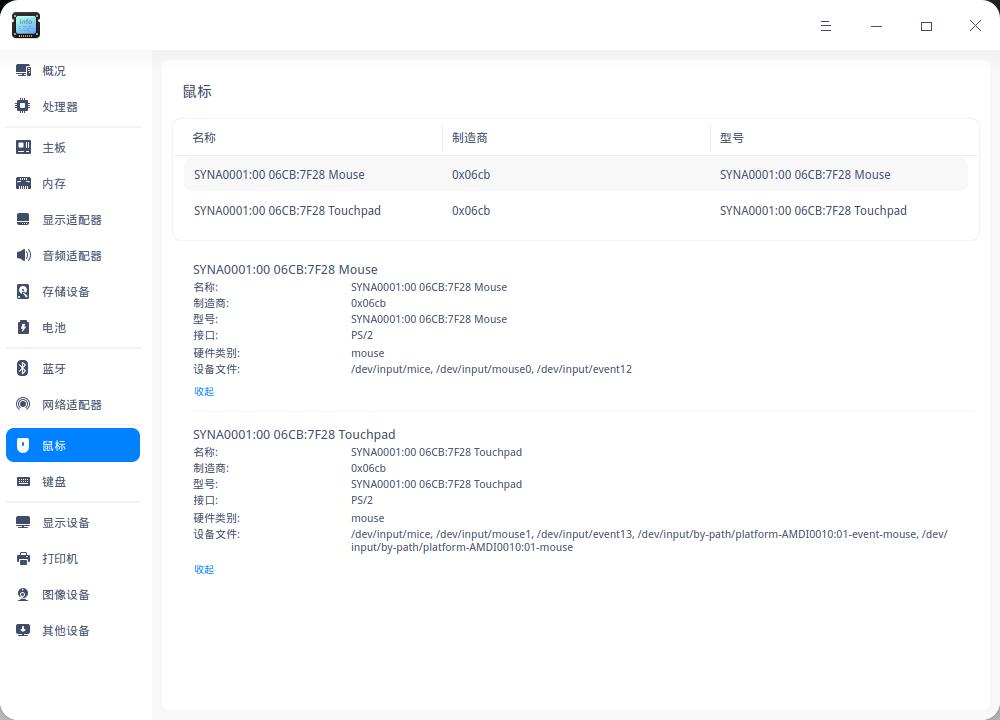
Task: Open the main menu hamburger button
Action: (x=826, y=26)
